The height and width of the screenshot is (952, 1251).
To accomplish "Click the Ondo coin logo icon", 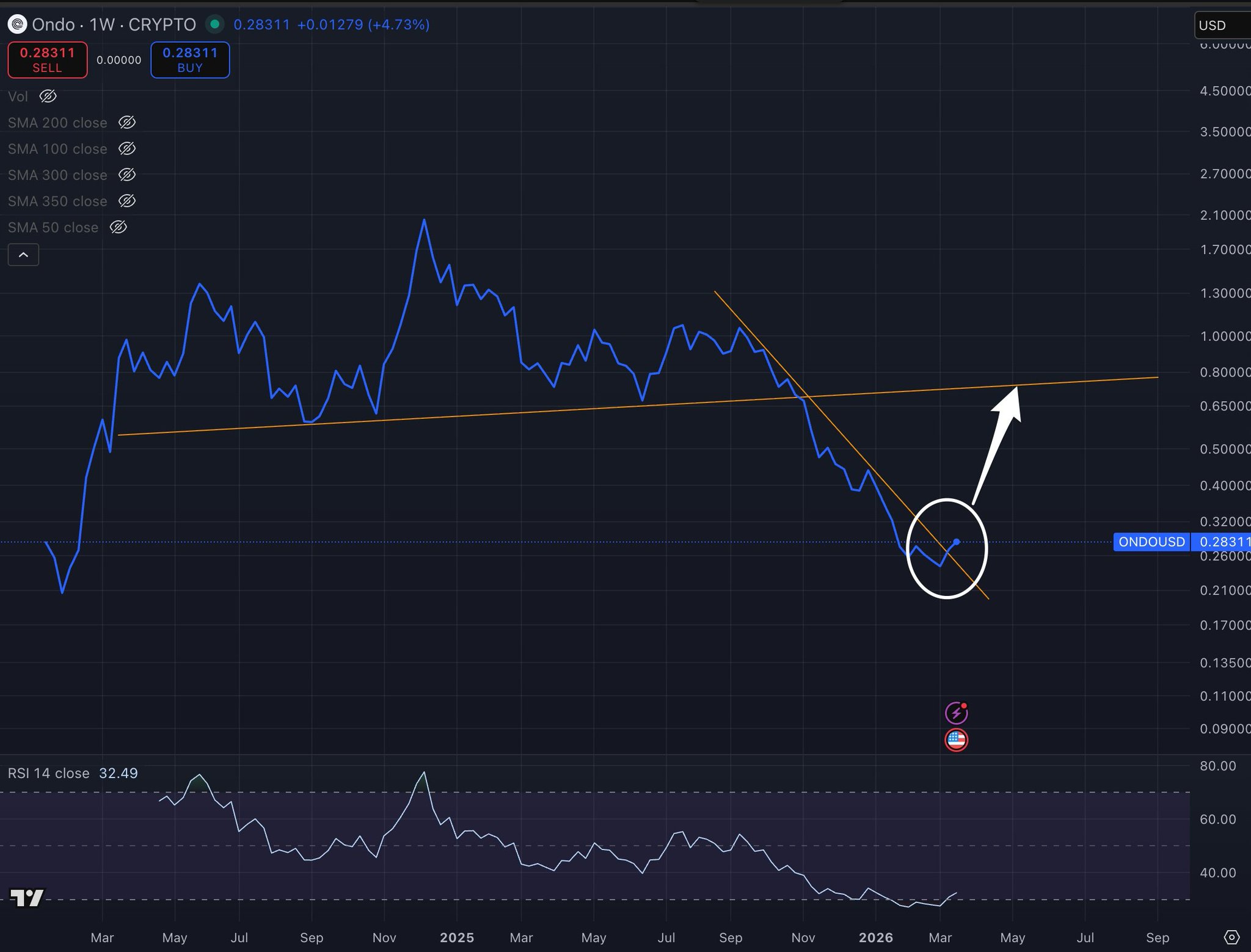I will (17, 24).
